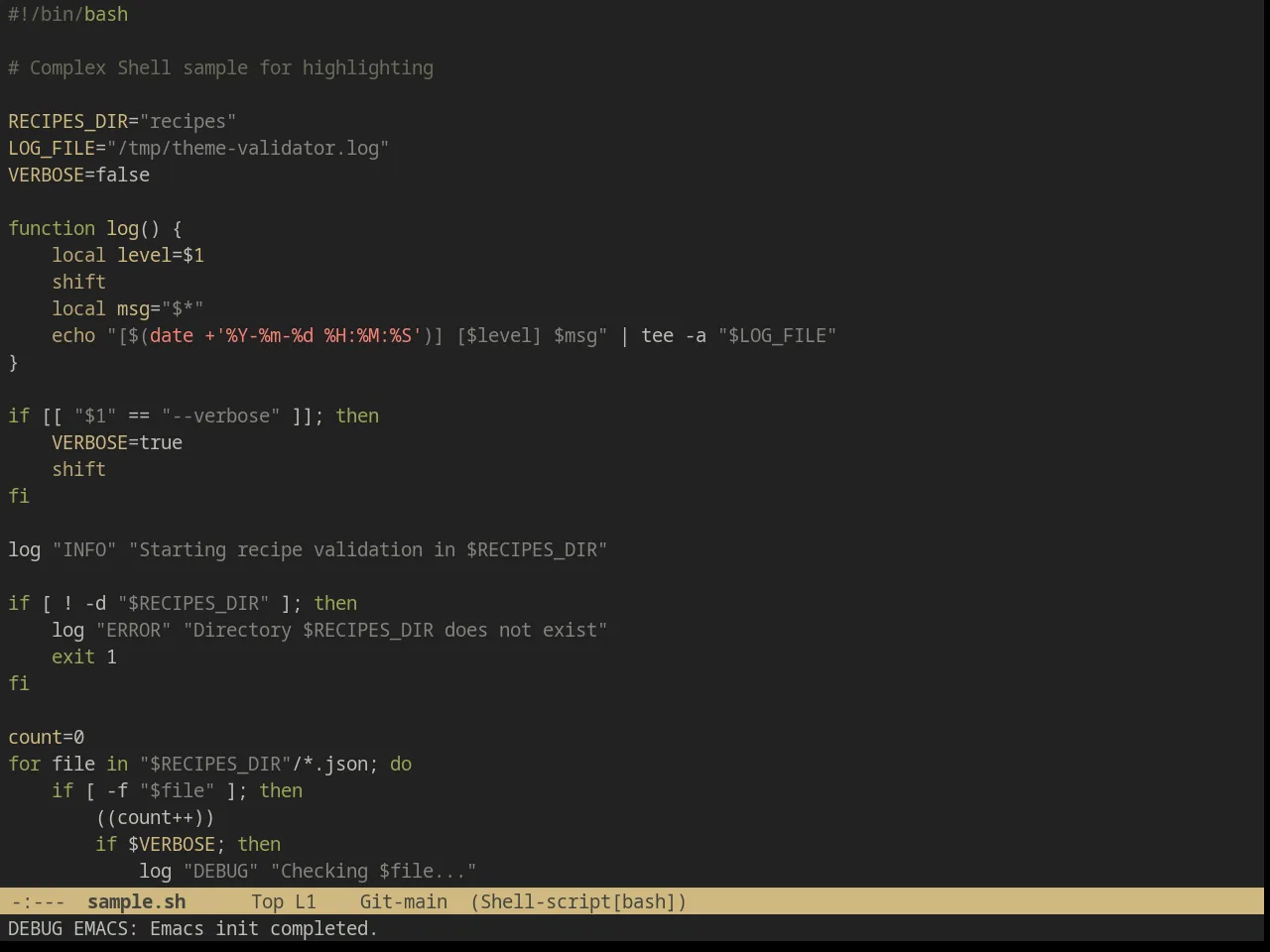1270x952 pixels.
Task: Click the date format string '%Y-%m-%d %H:%M:%S'
Action: (318, 336)
